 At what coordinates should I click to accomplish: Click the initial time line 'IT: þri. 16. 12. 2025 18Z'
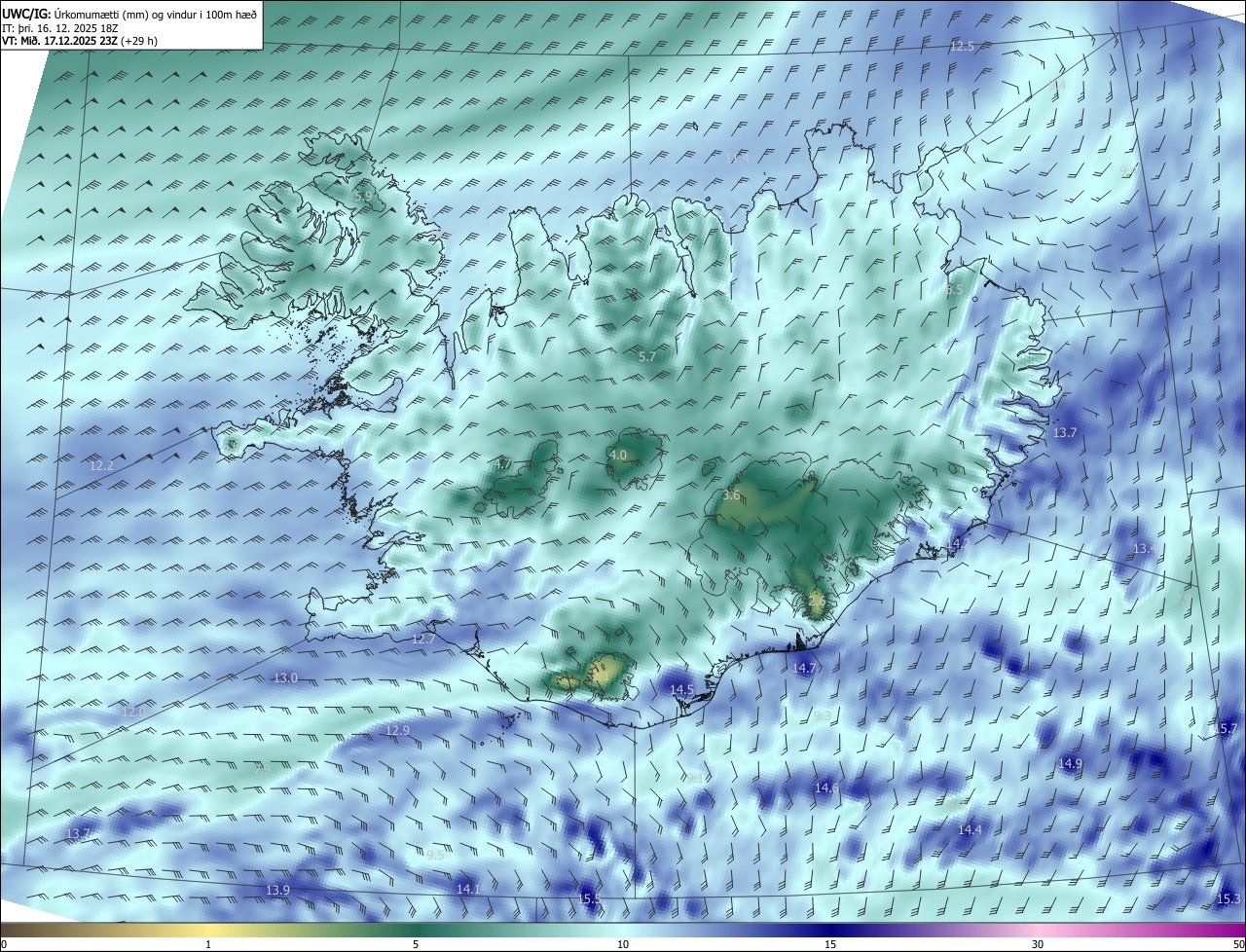59,27
